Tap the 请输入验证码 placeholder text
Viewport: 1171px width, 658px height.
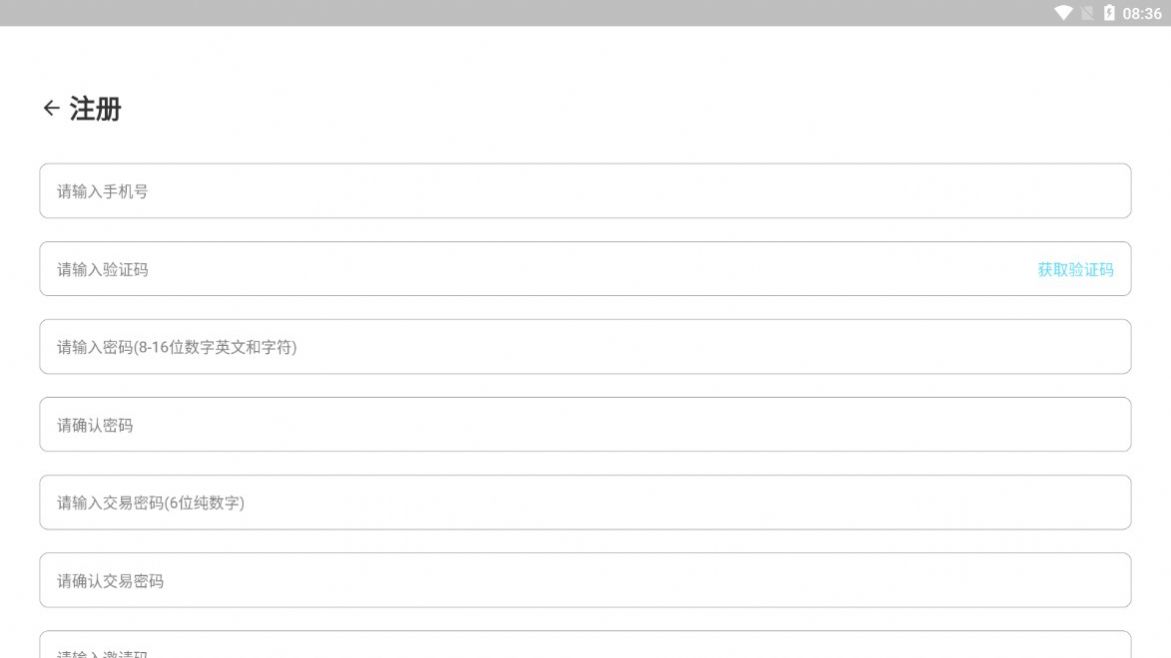click(x=102, y=269)
